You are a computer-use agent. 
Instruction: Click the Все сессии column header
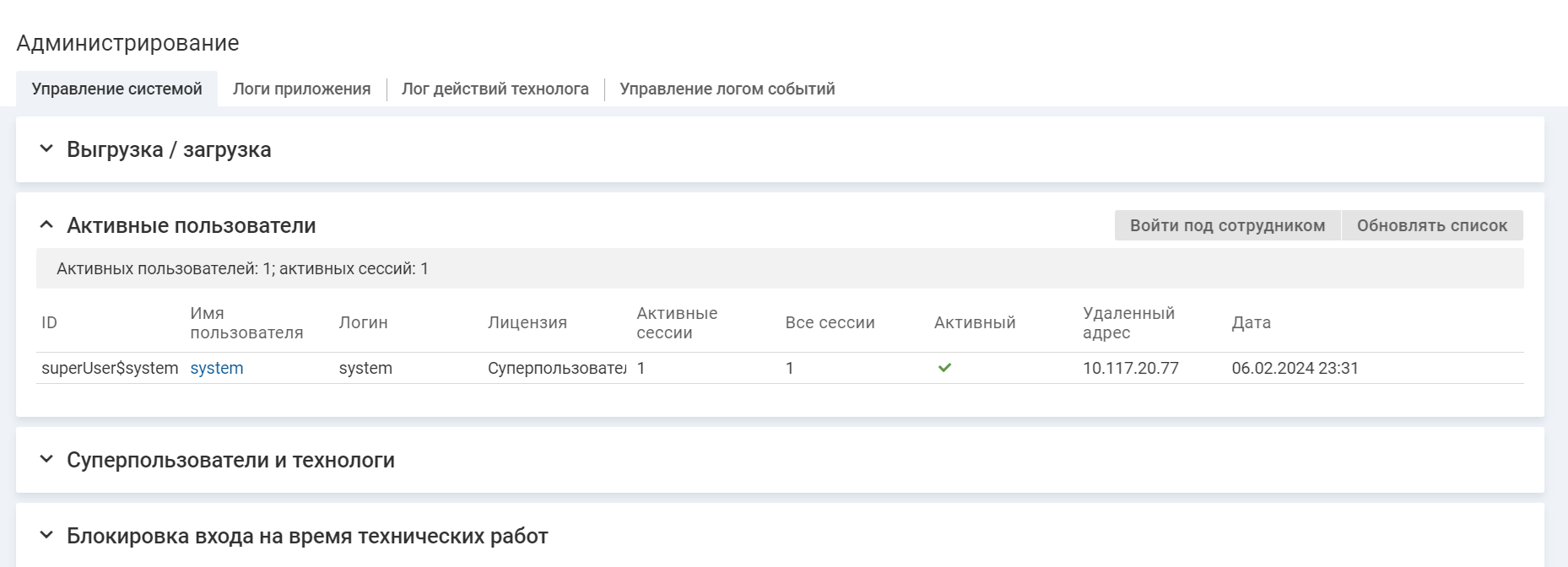(x=830, y=323)
